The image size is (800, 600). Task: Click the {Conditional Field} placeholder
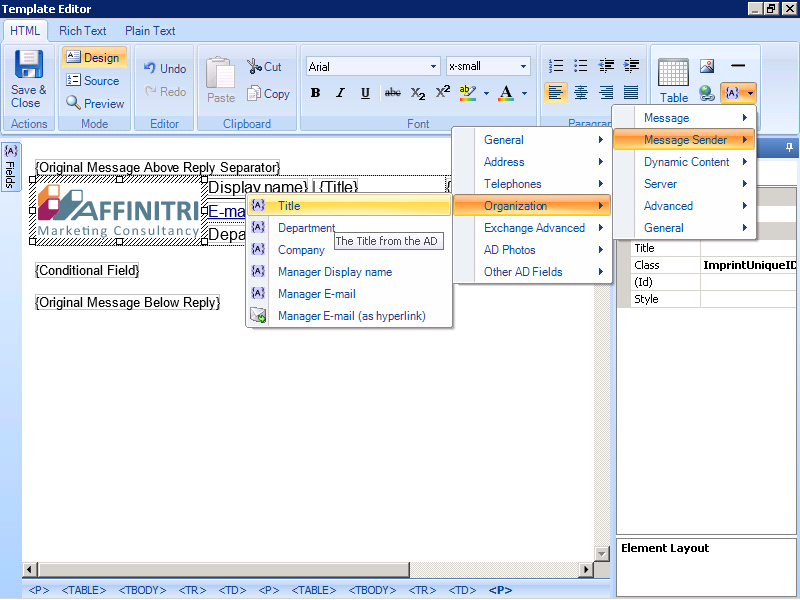pyautogui.click(x=87, y=270)
